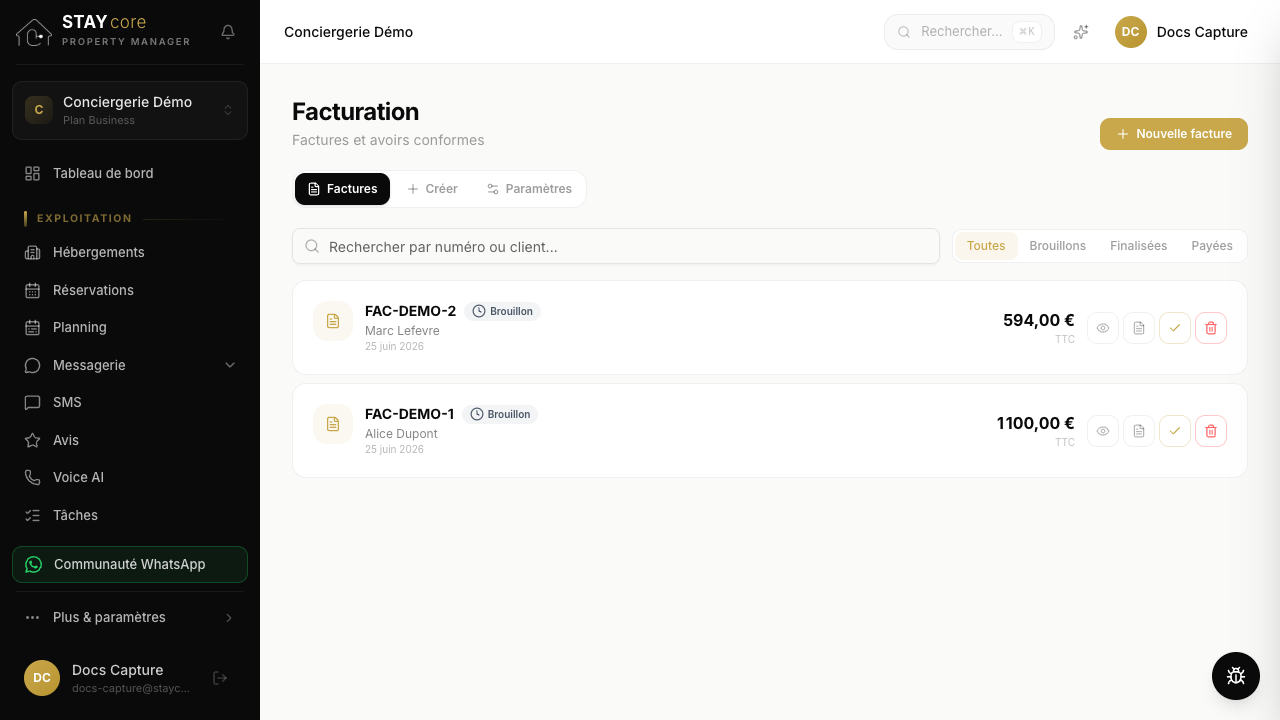Open Hébergements in the sidebar
Image resolution: width=1280 pixels, height=720 pixels.
[130, 252]
